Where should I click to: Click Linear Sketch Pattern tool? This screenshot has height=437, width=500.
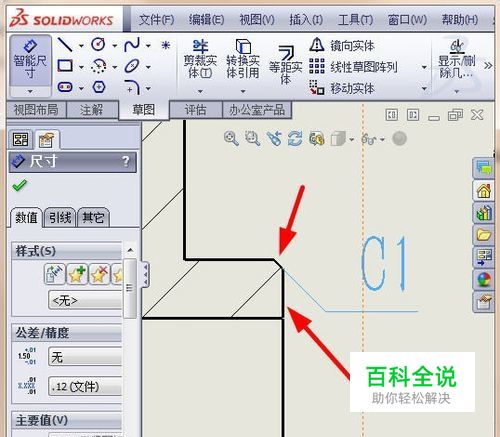click(x=353, y=67)
